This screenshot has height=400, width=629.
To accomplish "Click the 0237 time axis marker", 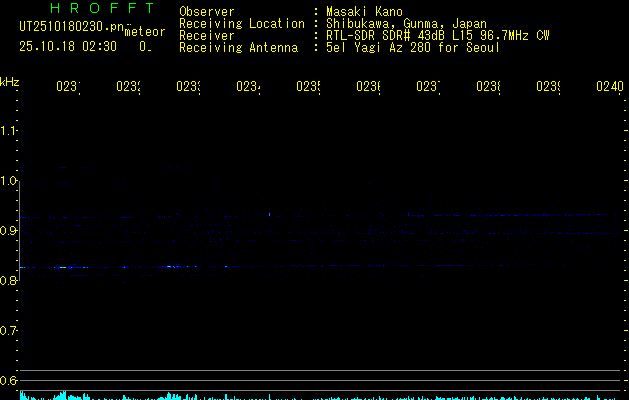I will click(x=428, y=87).
